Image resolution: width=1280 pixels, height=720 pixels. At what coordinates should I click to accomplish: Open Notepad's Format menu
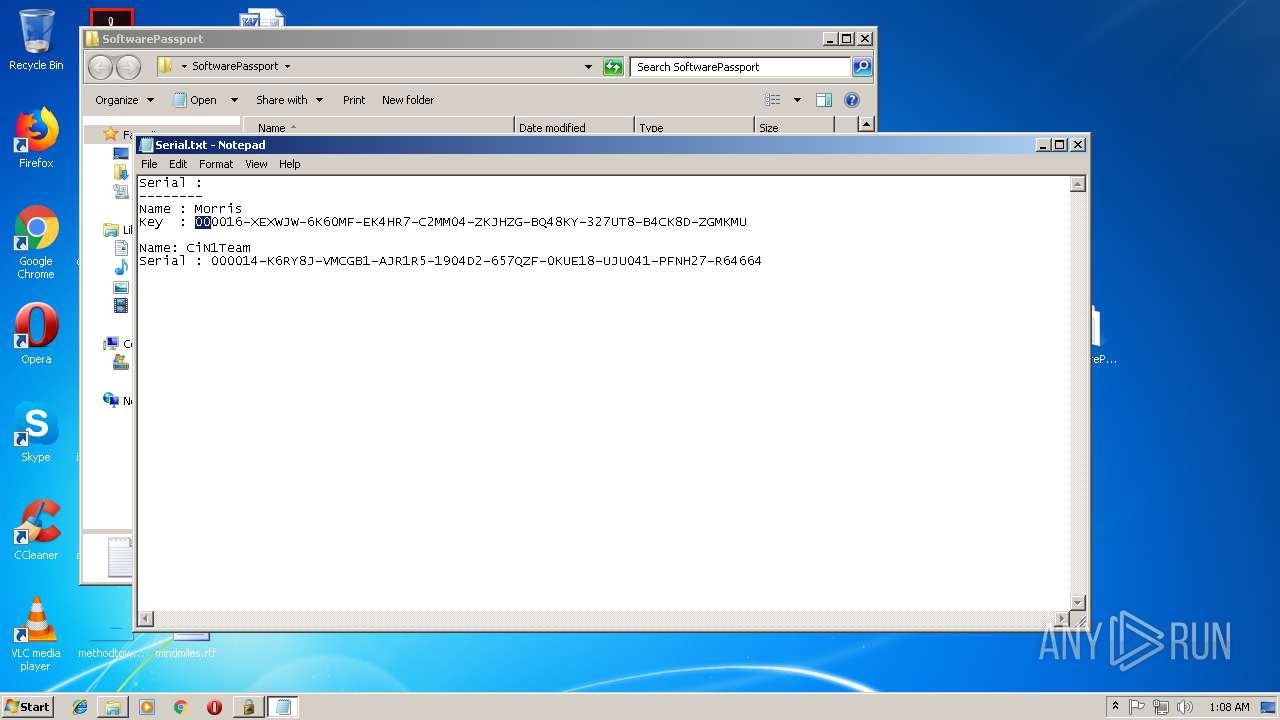(216, 164)
